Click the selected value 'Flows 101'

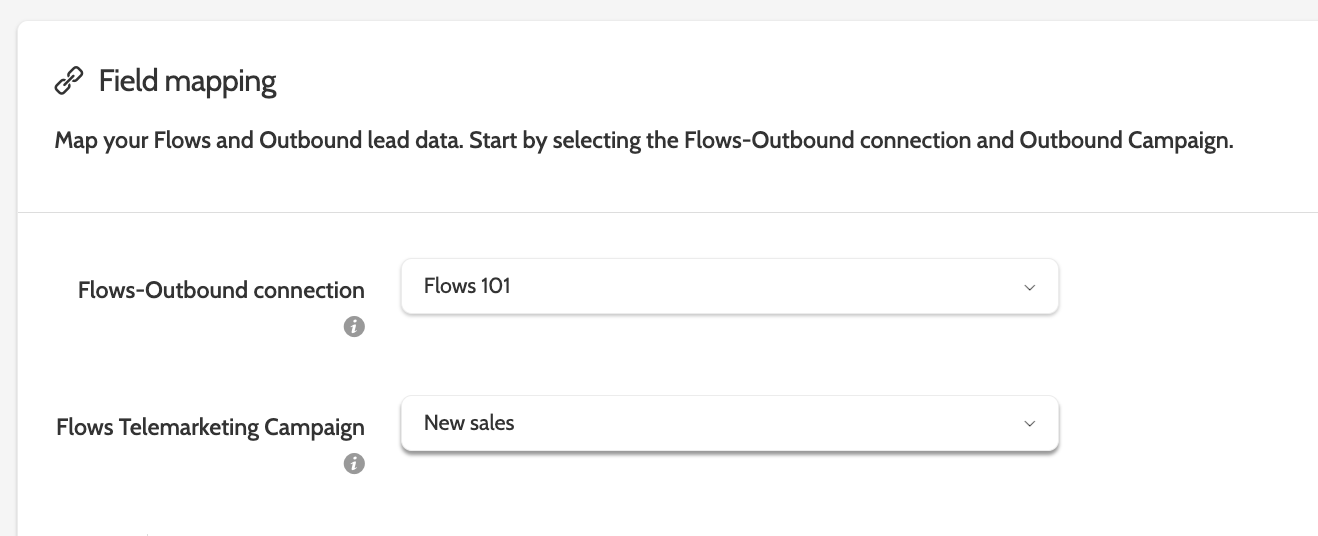(x=467, y=286)
